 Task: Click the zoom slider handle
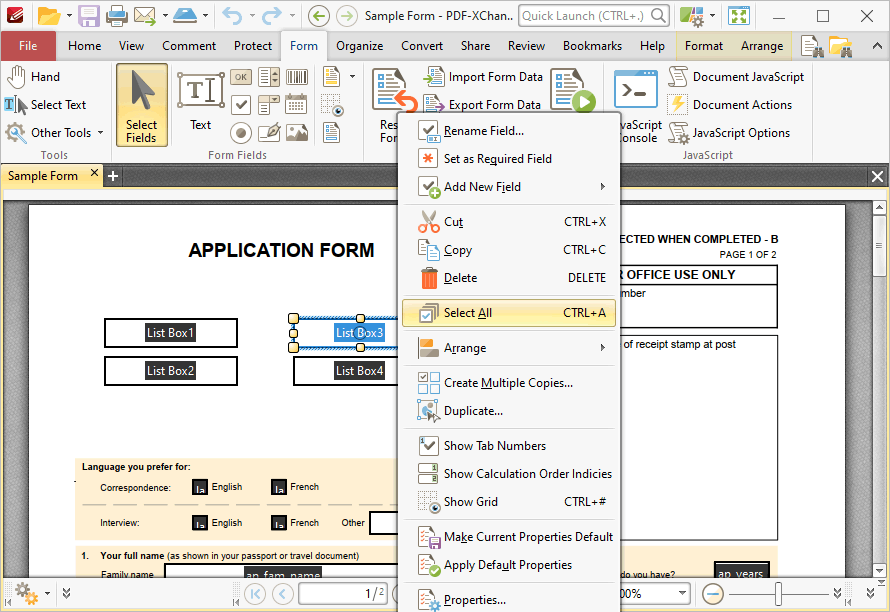tap(778, 594)
